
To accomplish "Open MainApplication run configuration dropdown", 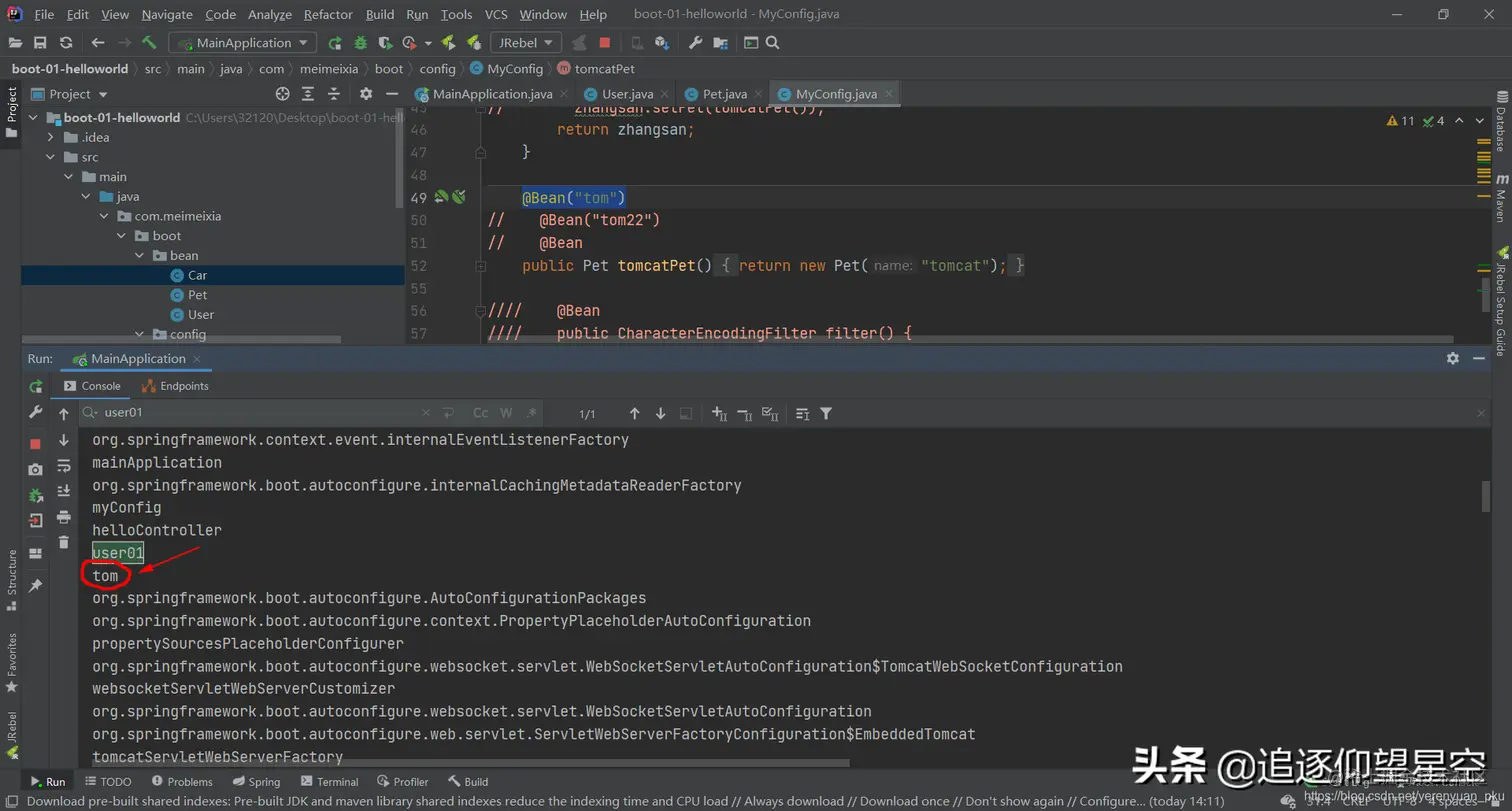I will point(243,43).
